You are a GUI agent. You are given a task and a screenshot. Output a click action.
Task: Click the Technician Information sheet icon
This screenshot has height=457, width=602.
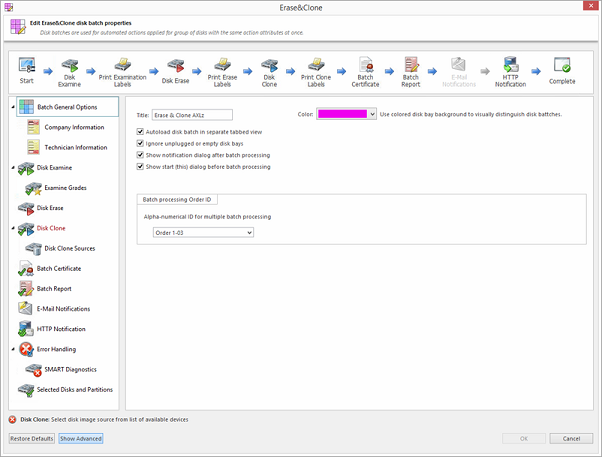33,147
